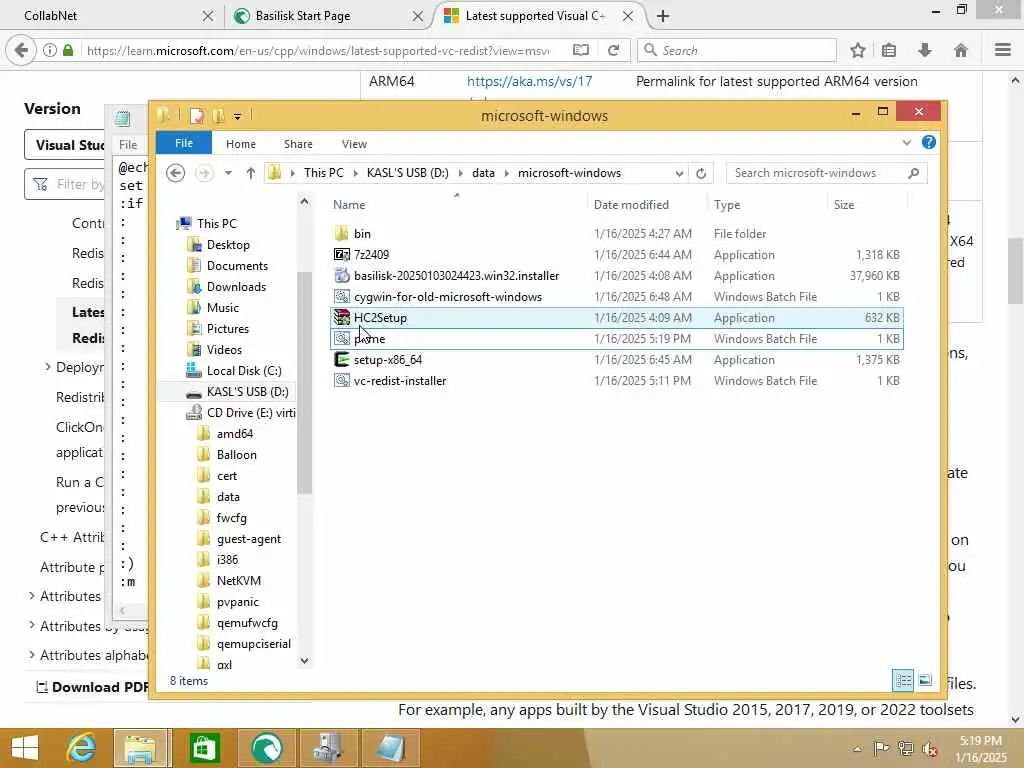
Task: Close the Basilisk Start Page tab
Action: coord(418,16)
